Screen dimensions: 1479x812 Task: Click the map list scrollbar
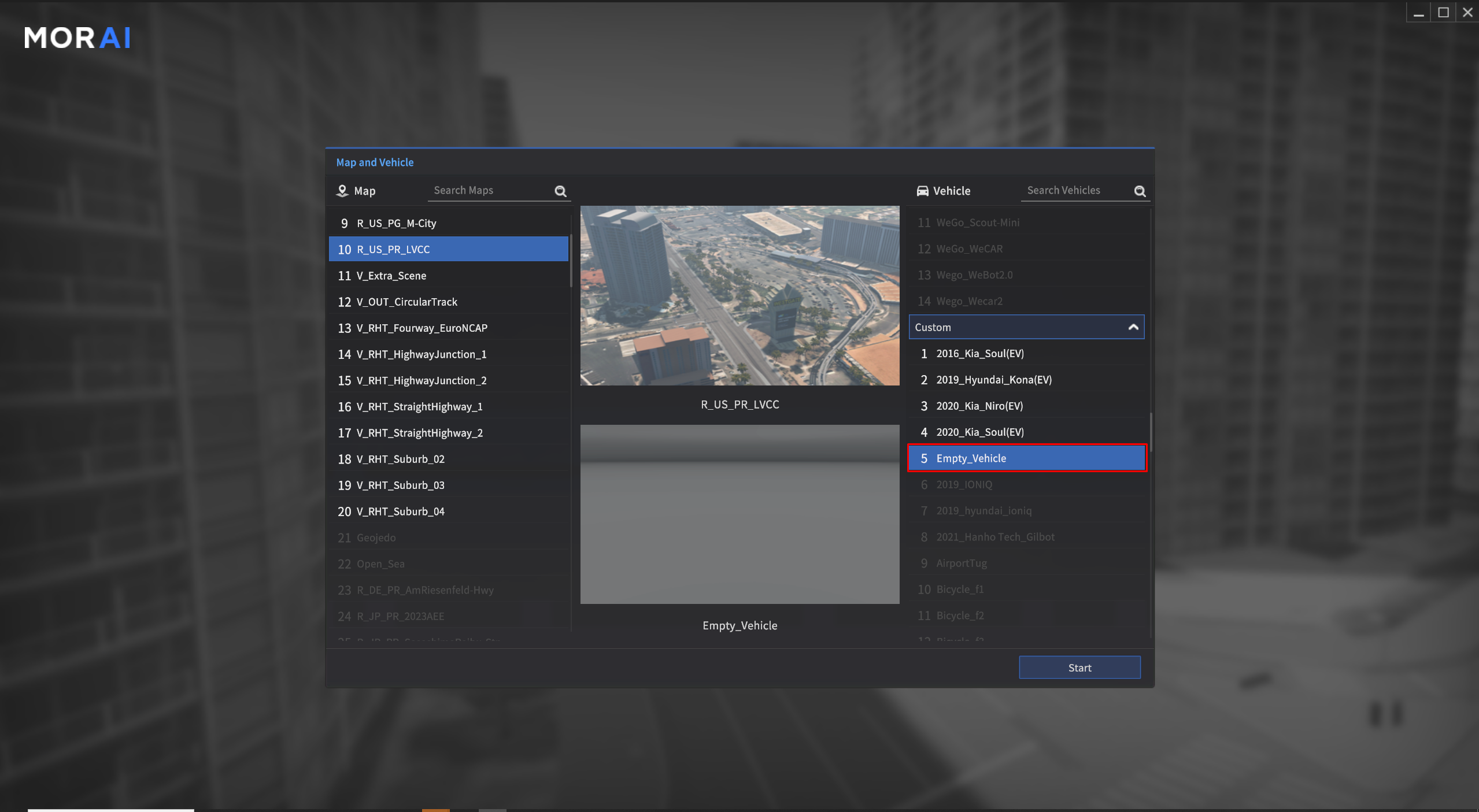coord(571,260)
